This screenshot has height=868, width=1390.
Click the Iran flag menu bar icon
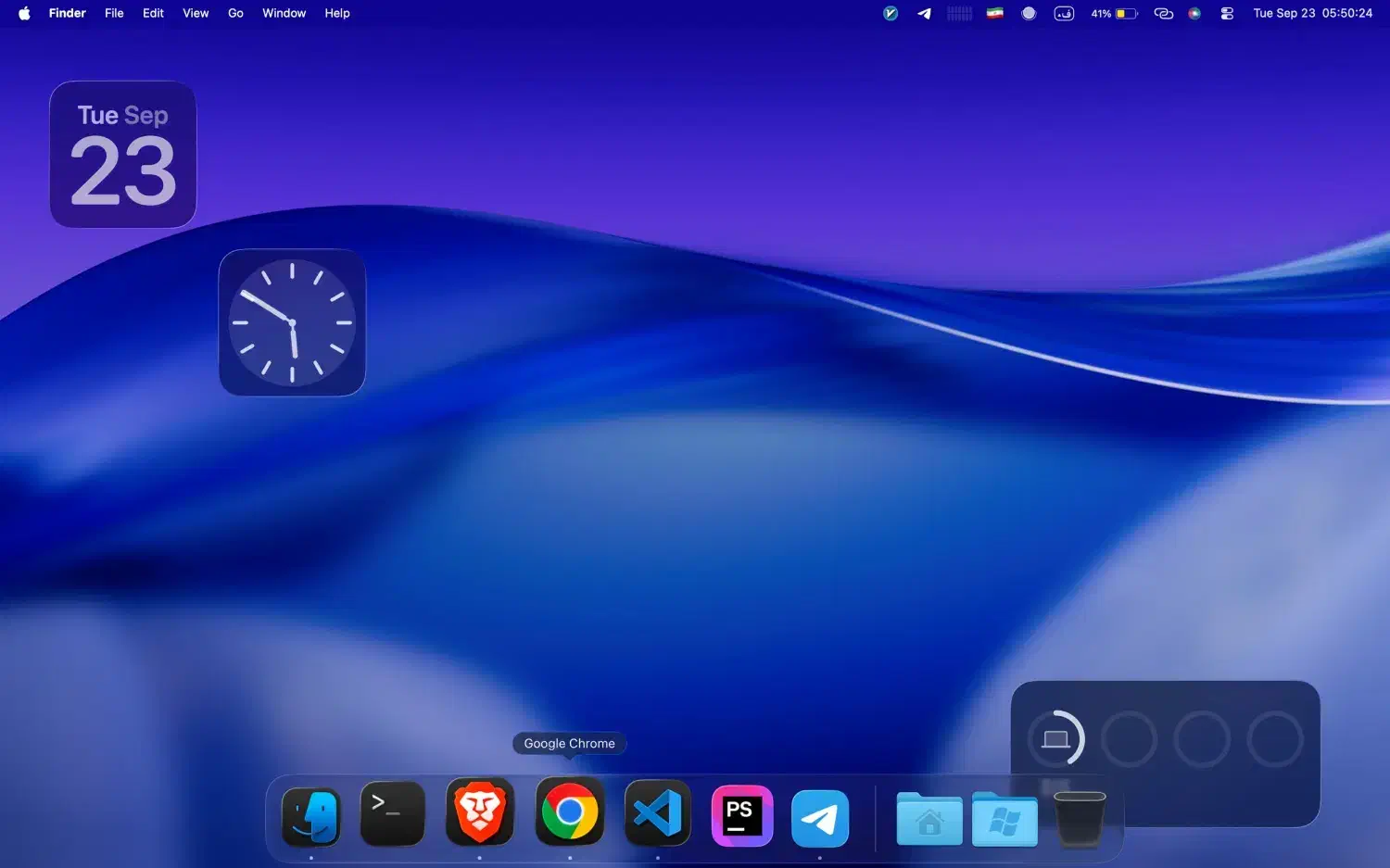click(x=994, y=13)
